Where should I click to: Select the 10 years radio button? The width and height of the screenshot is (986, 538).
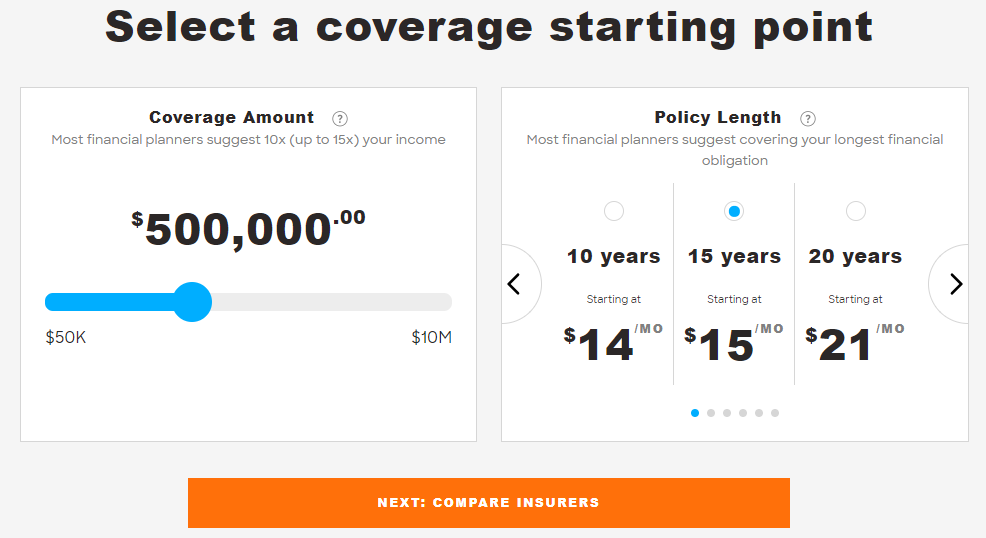[x=614, y=211]
